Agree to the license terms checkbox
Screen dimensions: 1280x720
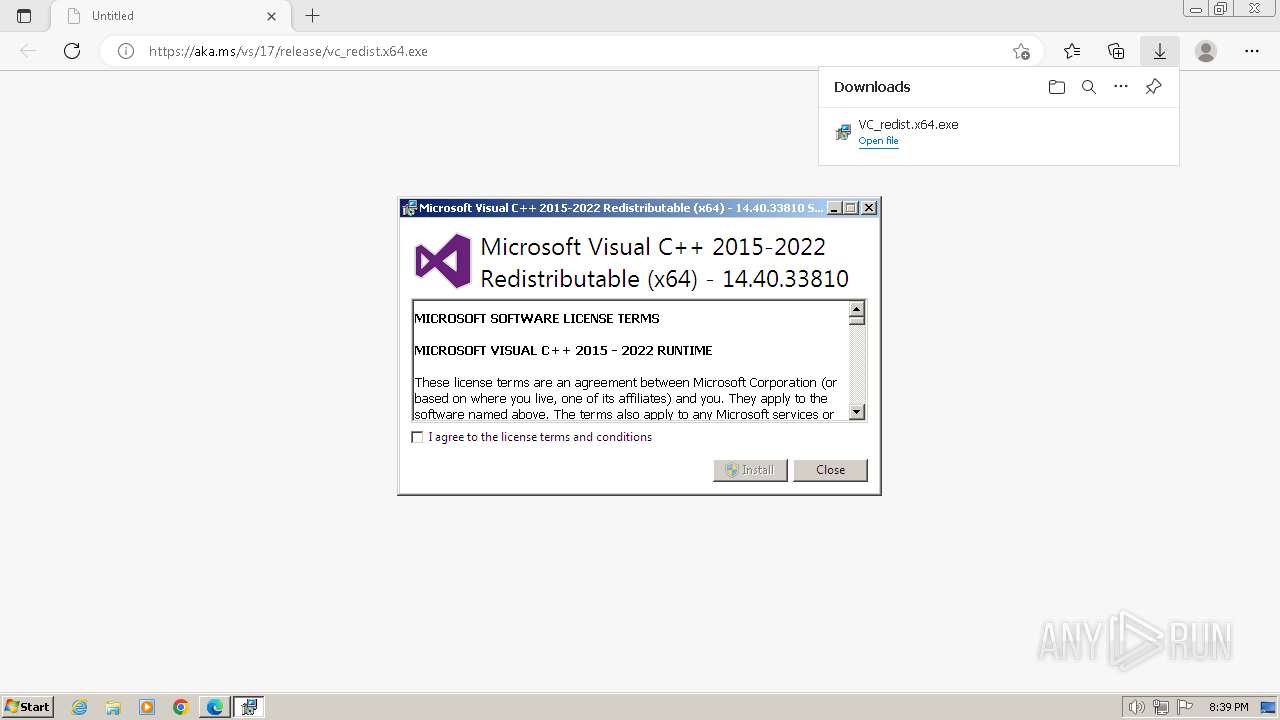click(418, 437)
